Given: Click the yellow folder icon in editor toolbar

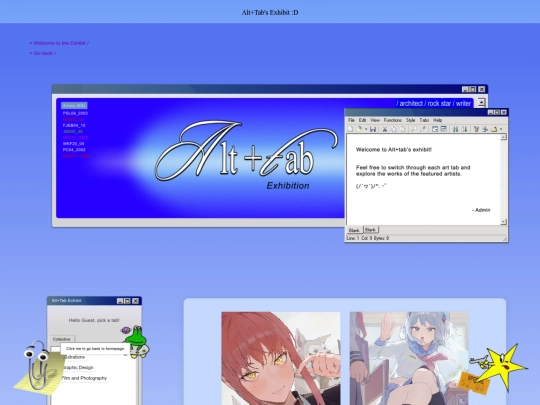Looking at the screenshot, I should (x=494, y=129).
